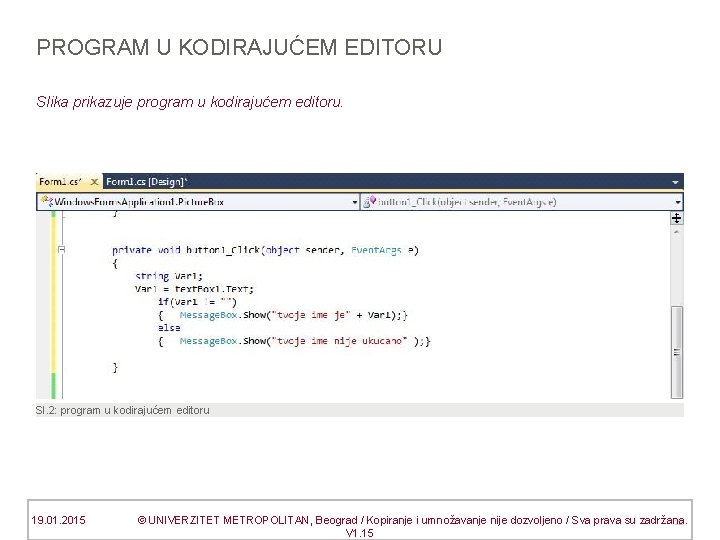Click the caption 'Sl.2: program u kodirajućem editoru'
This screenshot has height=540, width=720.
(x=123, y=410)
